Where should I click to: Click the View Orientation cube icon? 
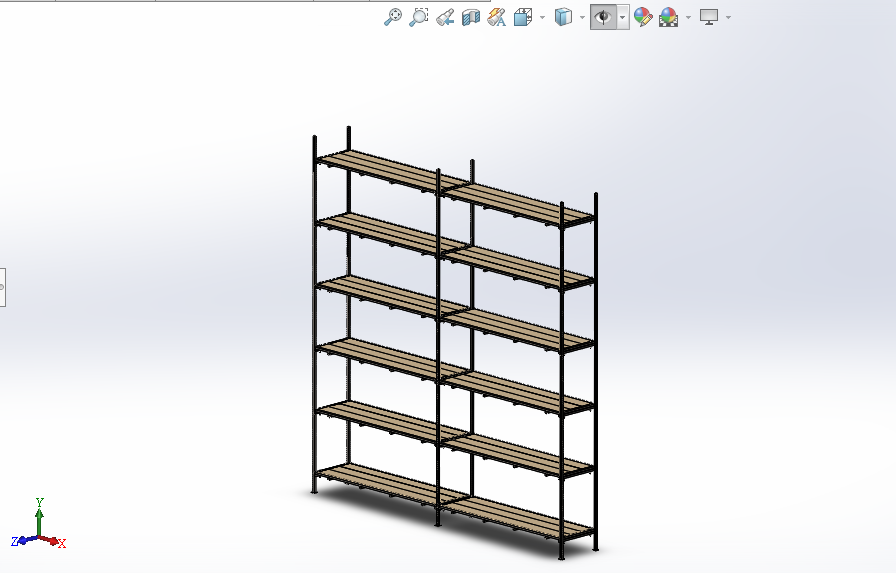(x=523, y=17)
